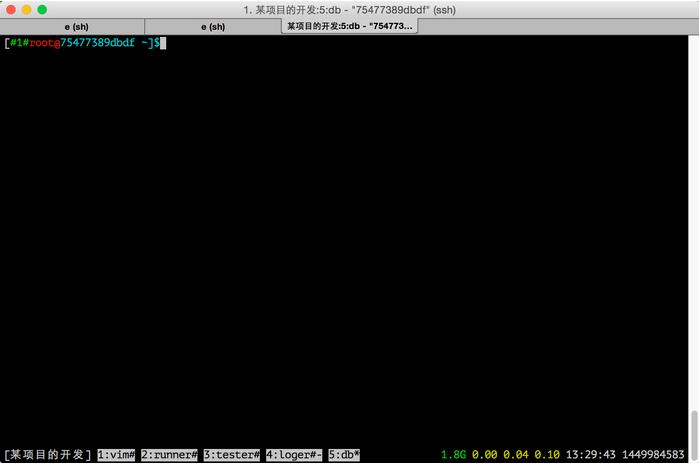Click the window title text in title bar
Viewport: 699px width, 465px height.
pos(350,10)
